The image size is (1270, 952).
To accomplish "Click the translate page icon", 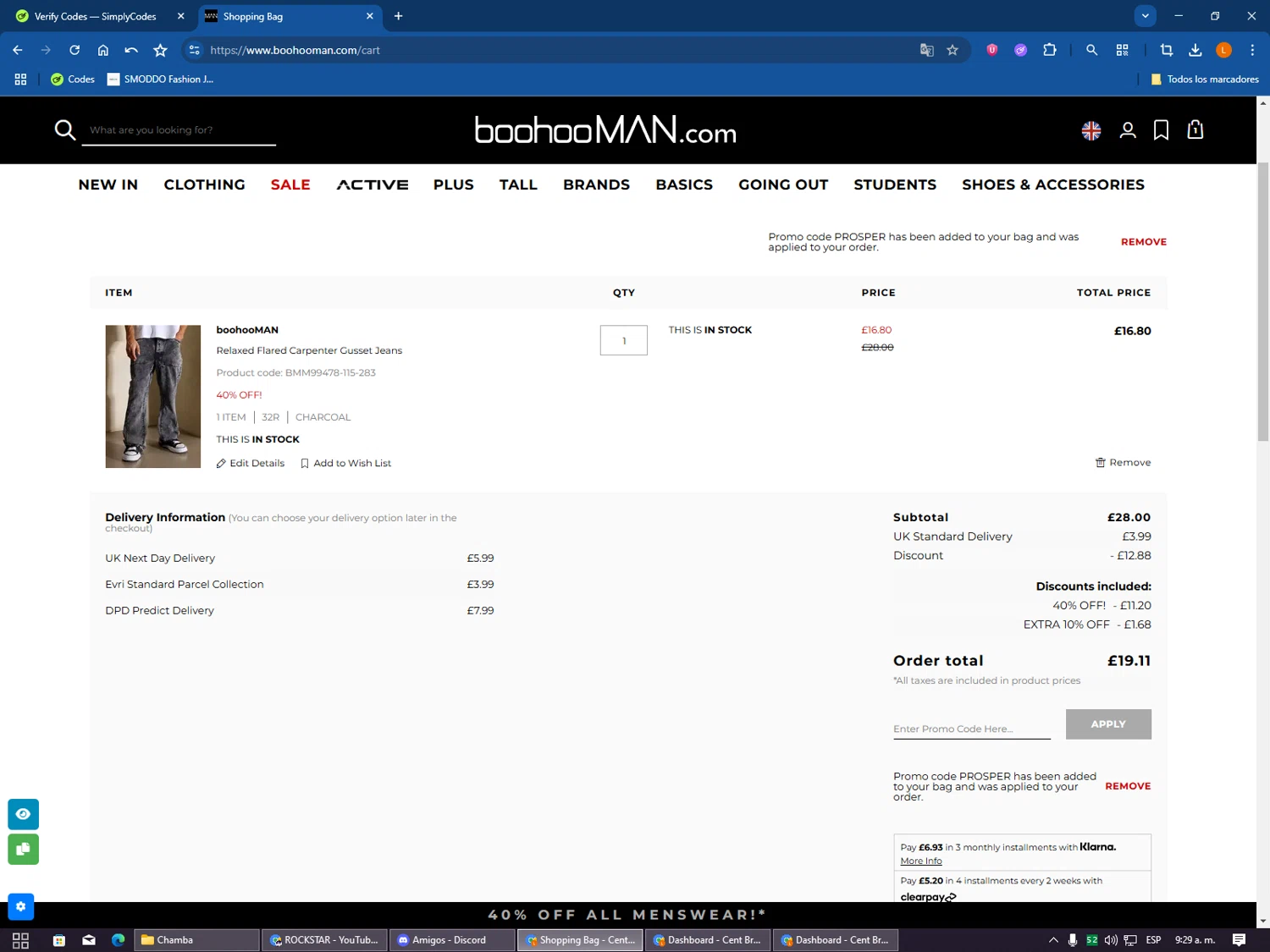I will point(927,50).
